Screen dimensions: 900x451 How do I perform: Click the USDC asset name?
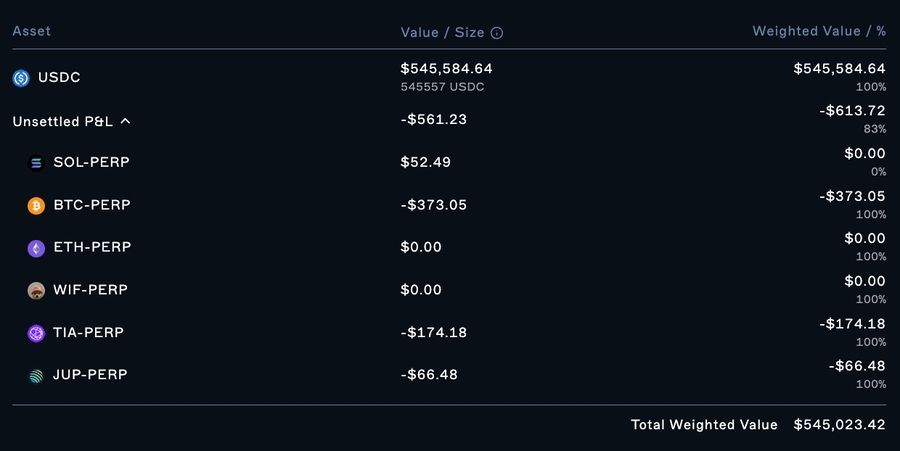click(57, 77)
